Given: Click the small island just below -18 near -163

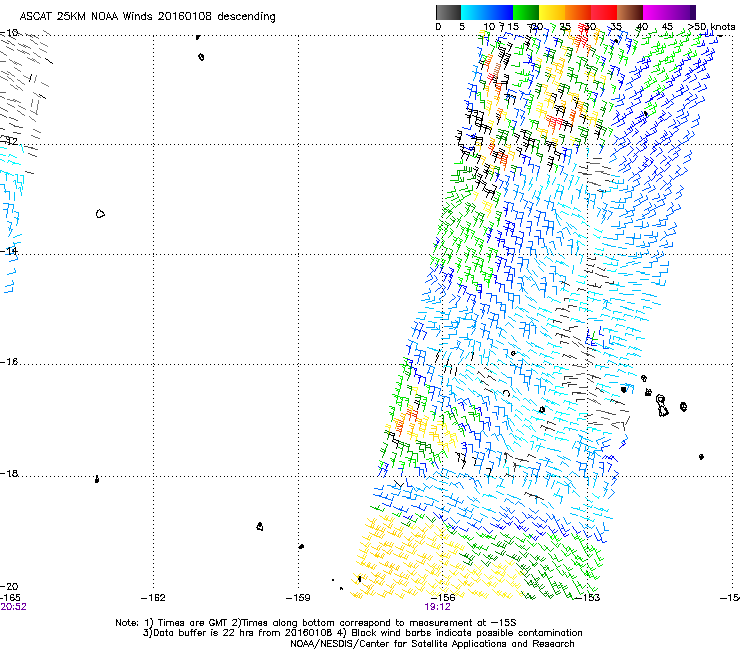Looking at the screenshot, I should 97,480.
